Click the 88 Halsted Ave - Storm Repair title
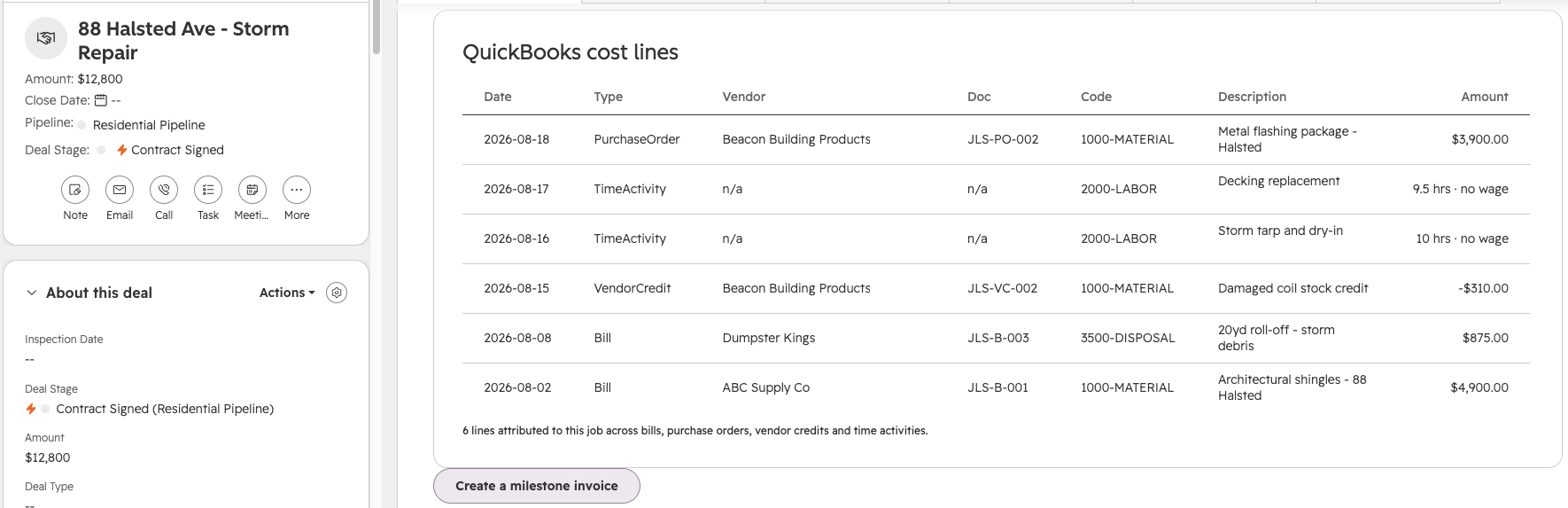The image size is (1568, 508). tap(183, 41)
